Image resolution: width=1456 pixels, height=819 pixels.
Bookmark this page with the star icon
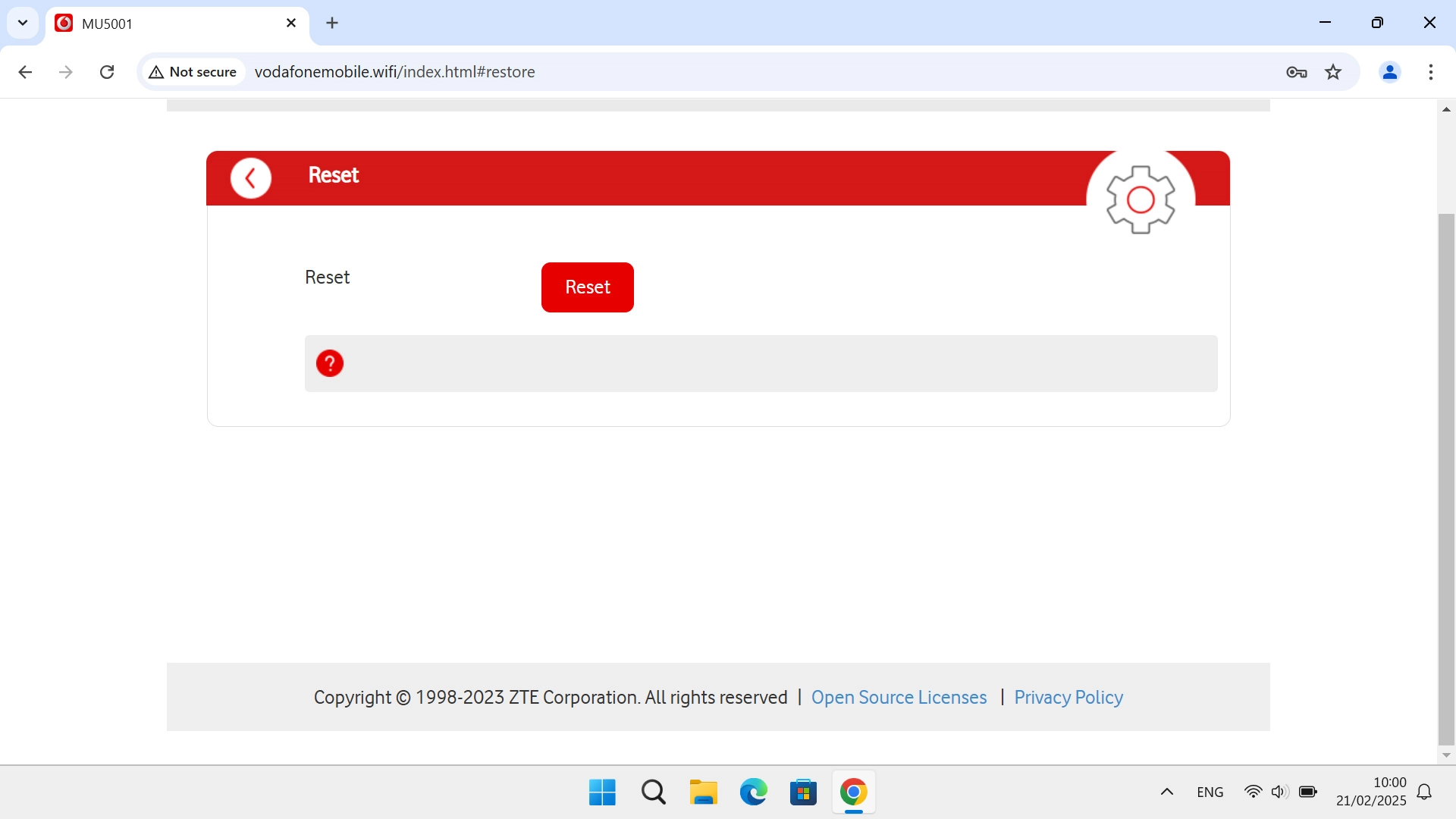tap(1333, 72)
